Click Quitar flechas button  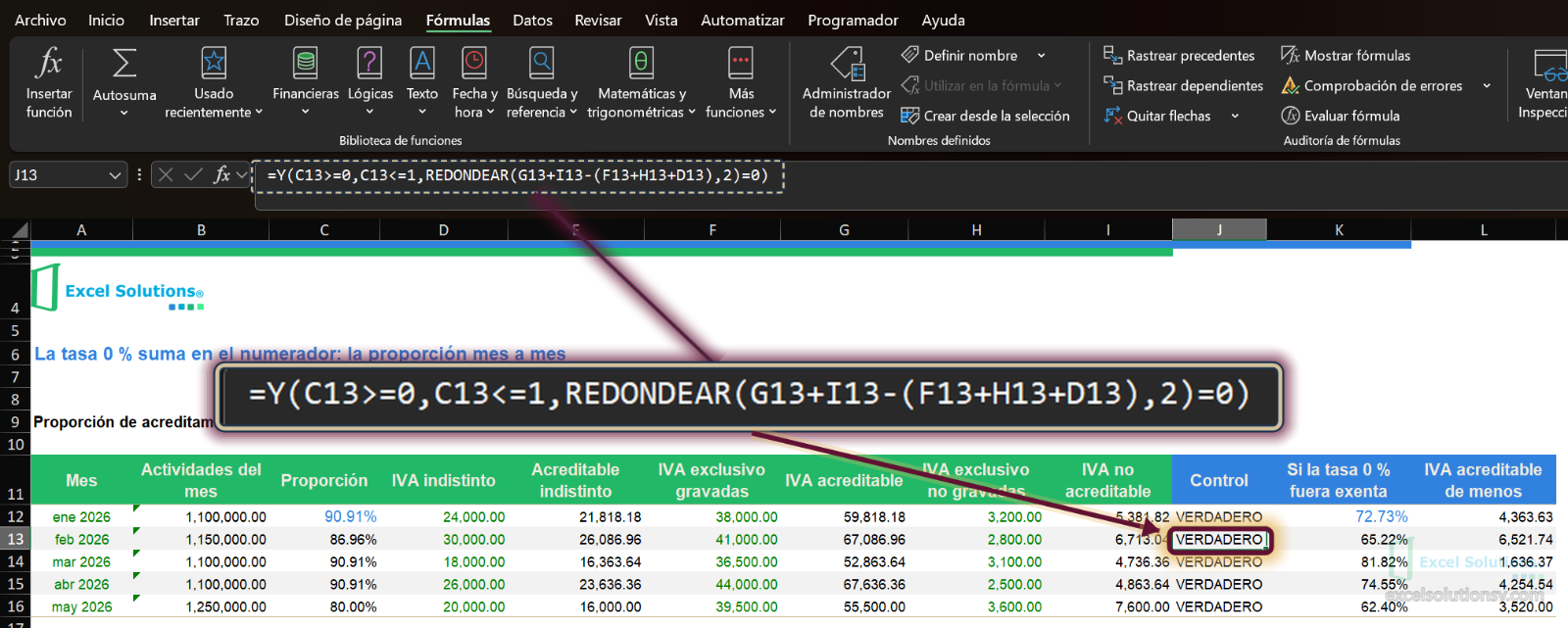coord(1157,116)
